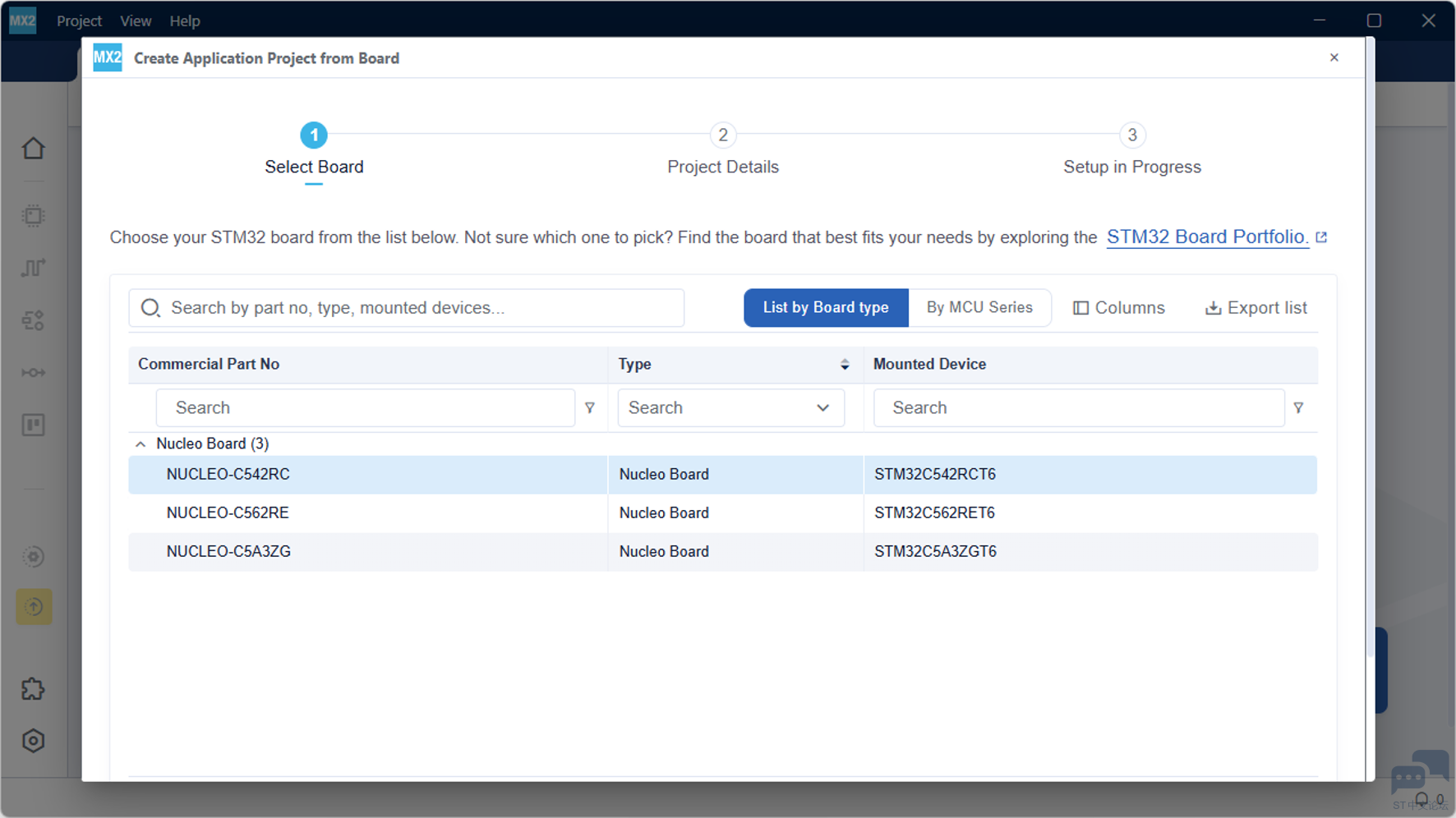This screenshot has width=1456, height=818.
Task: Open the pin connector icon in sidebar
Action: point(34,373)
